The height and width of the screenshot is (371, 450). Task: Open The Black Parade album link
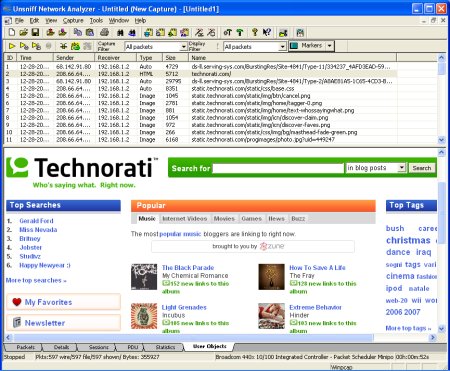(188, 267)
